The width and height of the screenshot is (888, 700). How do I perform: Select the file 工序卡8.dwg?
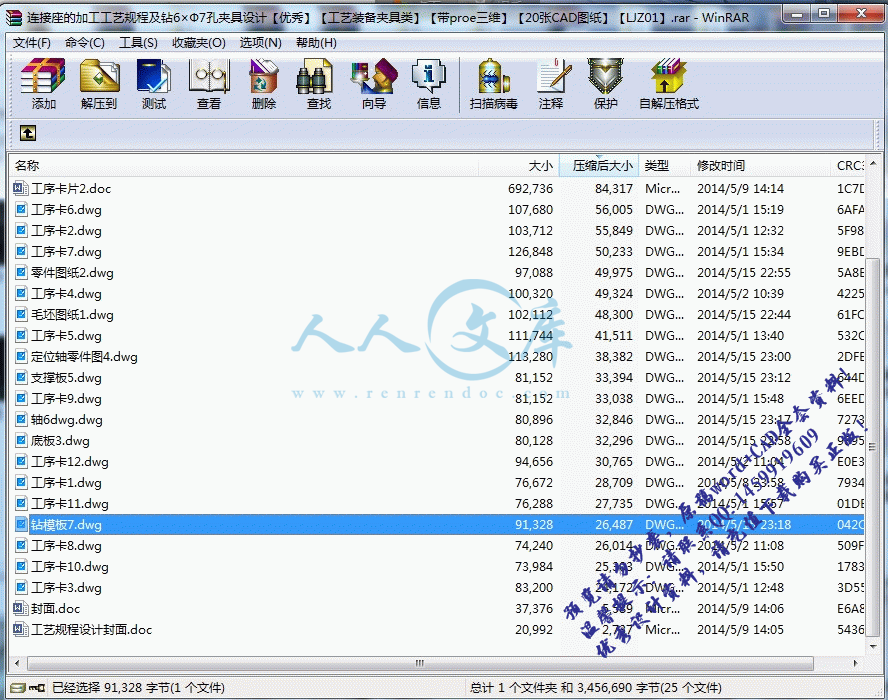(x=66, y=545)
